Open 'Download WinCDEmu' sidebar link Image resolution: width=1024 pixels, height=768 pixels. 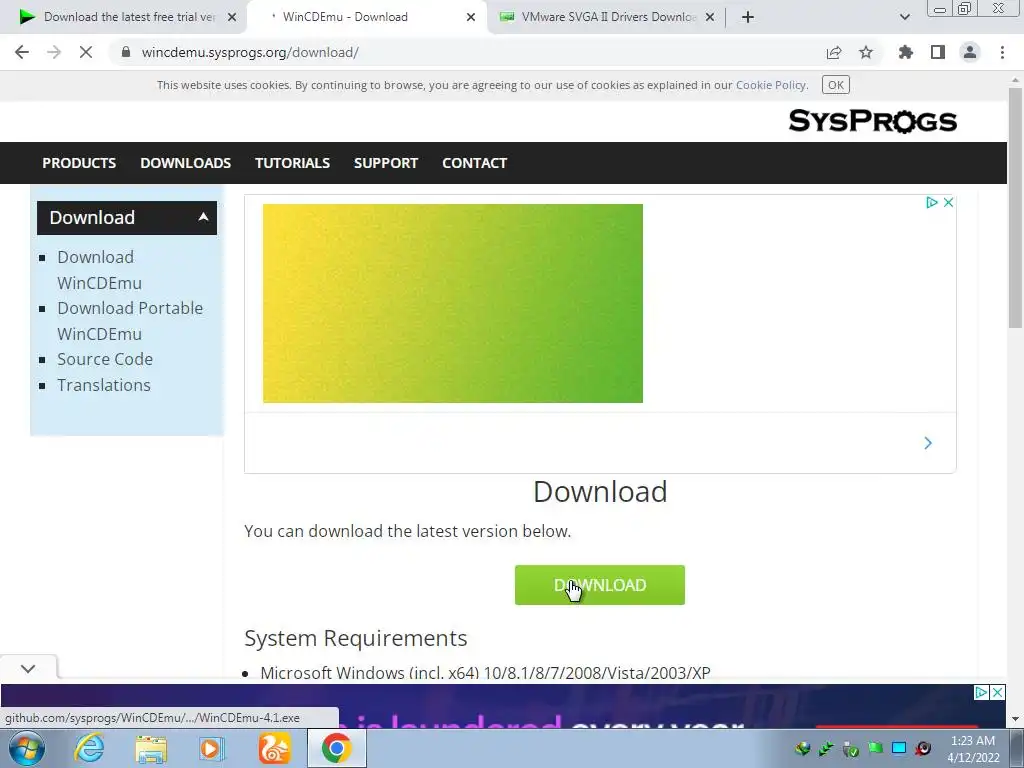click(x=99, y=270)
